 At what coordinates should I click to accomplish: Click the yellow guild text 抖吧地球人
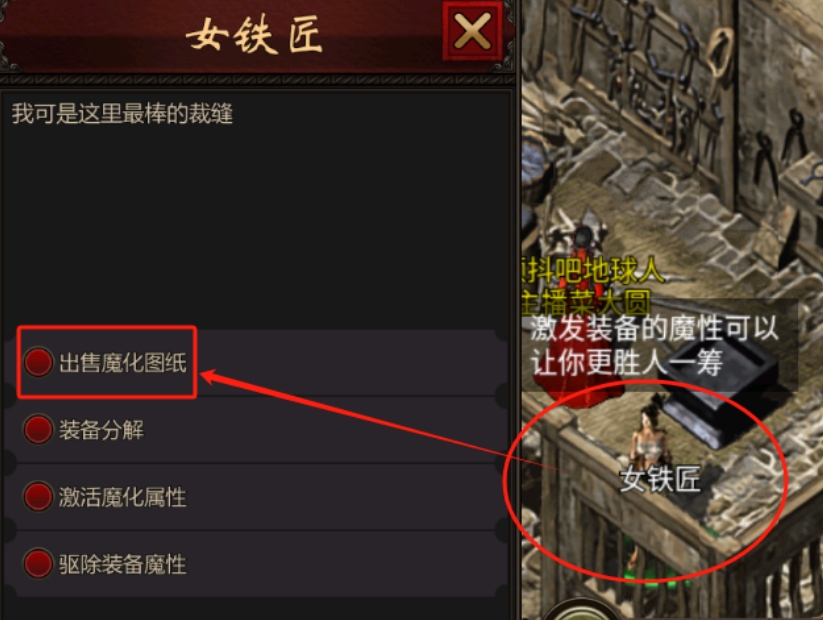pos(593,271)
